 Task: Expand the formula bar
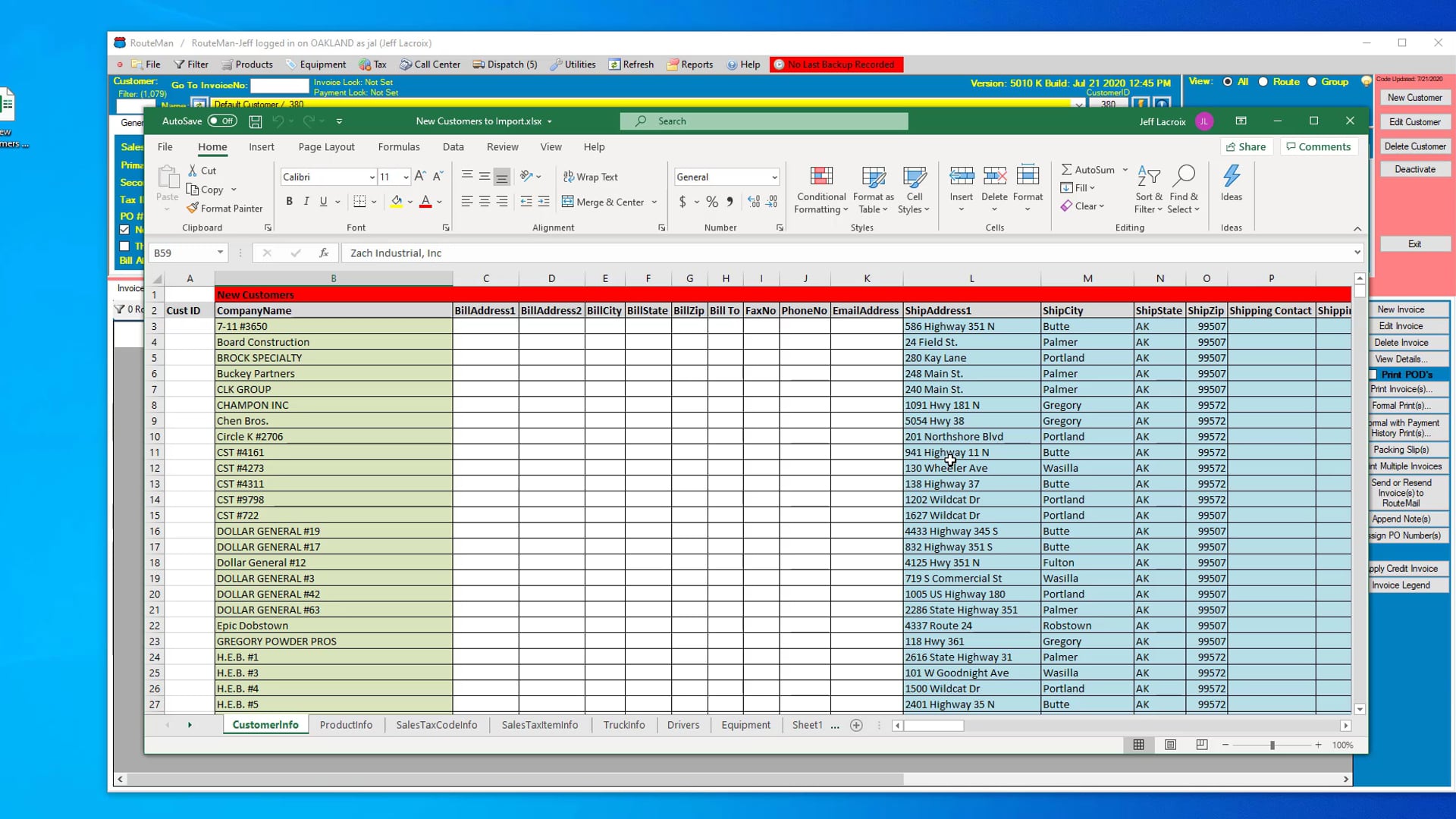click(1357, 253)
